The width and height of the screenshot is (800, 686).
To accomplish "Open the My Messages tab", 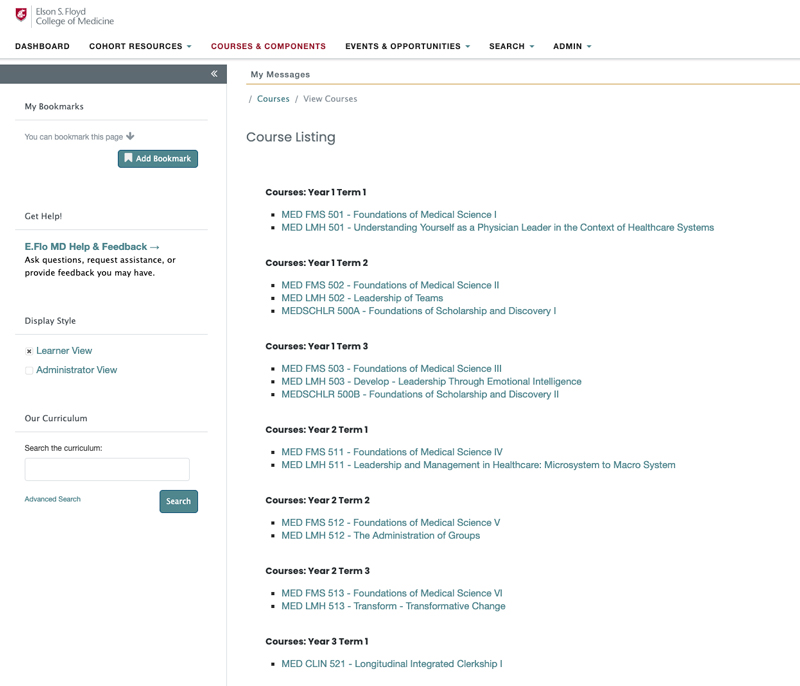I will click(x=280, y=74).
